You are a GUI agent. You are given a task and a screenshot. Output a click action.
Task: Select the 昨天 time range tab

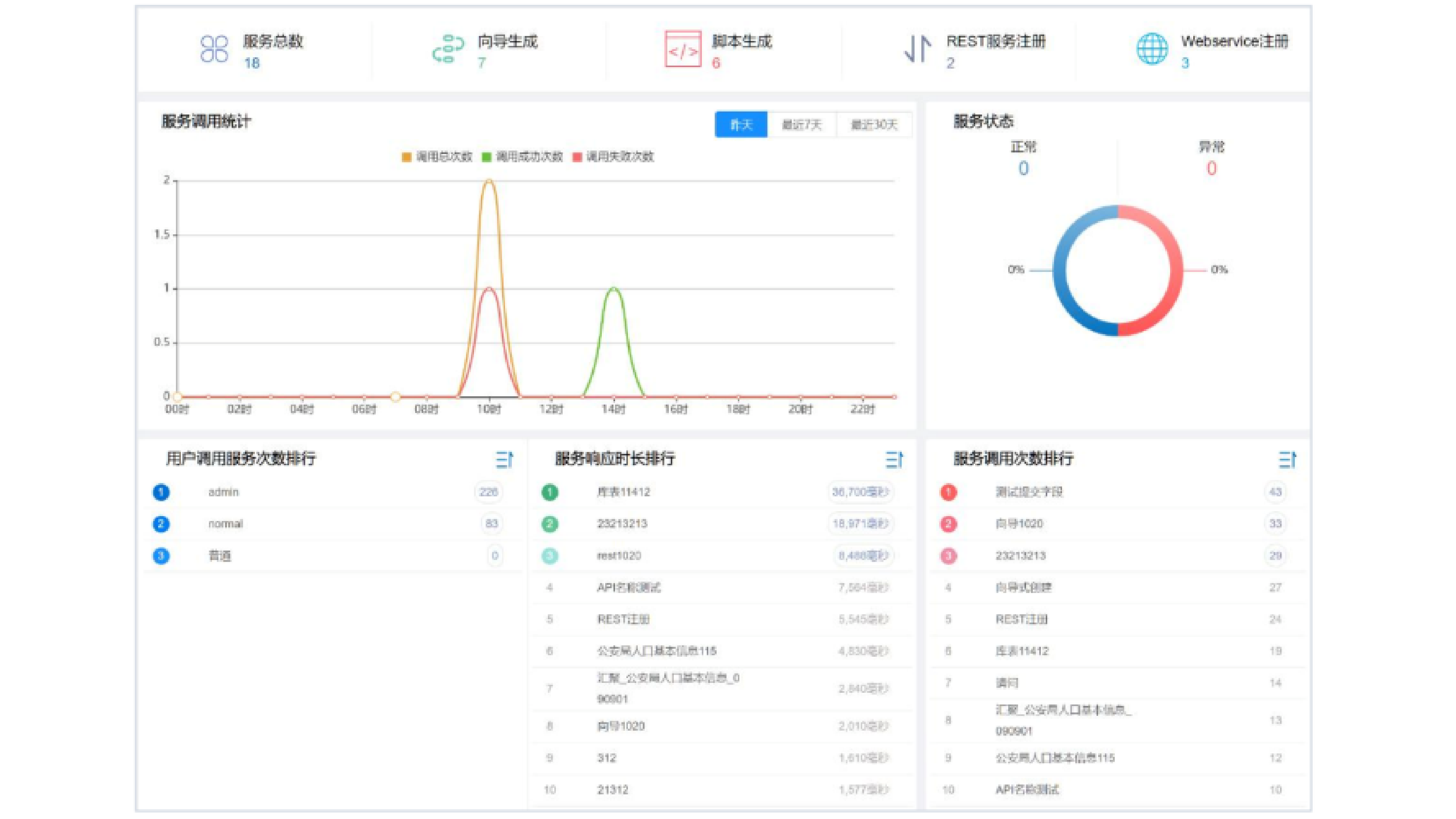pos(741,124)
